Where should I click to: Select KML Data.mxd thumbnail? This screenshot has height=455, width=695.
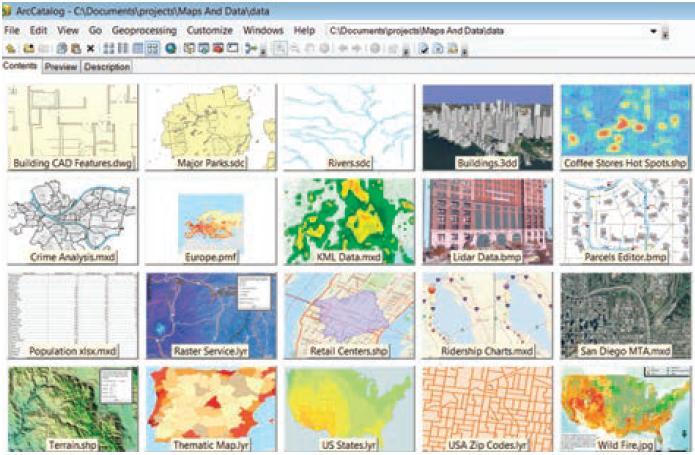349,222
